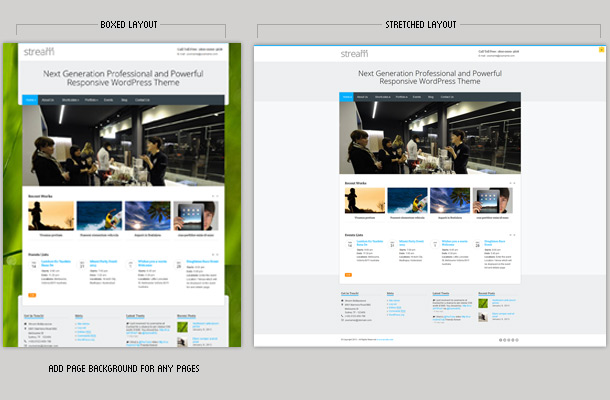The width and height of the screenshot is (610, 400).
Task: Click Recent Works carousel arrows in the stretched layout
Action: (512, 183)
